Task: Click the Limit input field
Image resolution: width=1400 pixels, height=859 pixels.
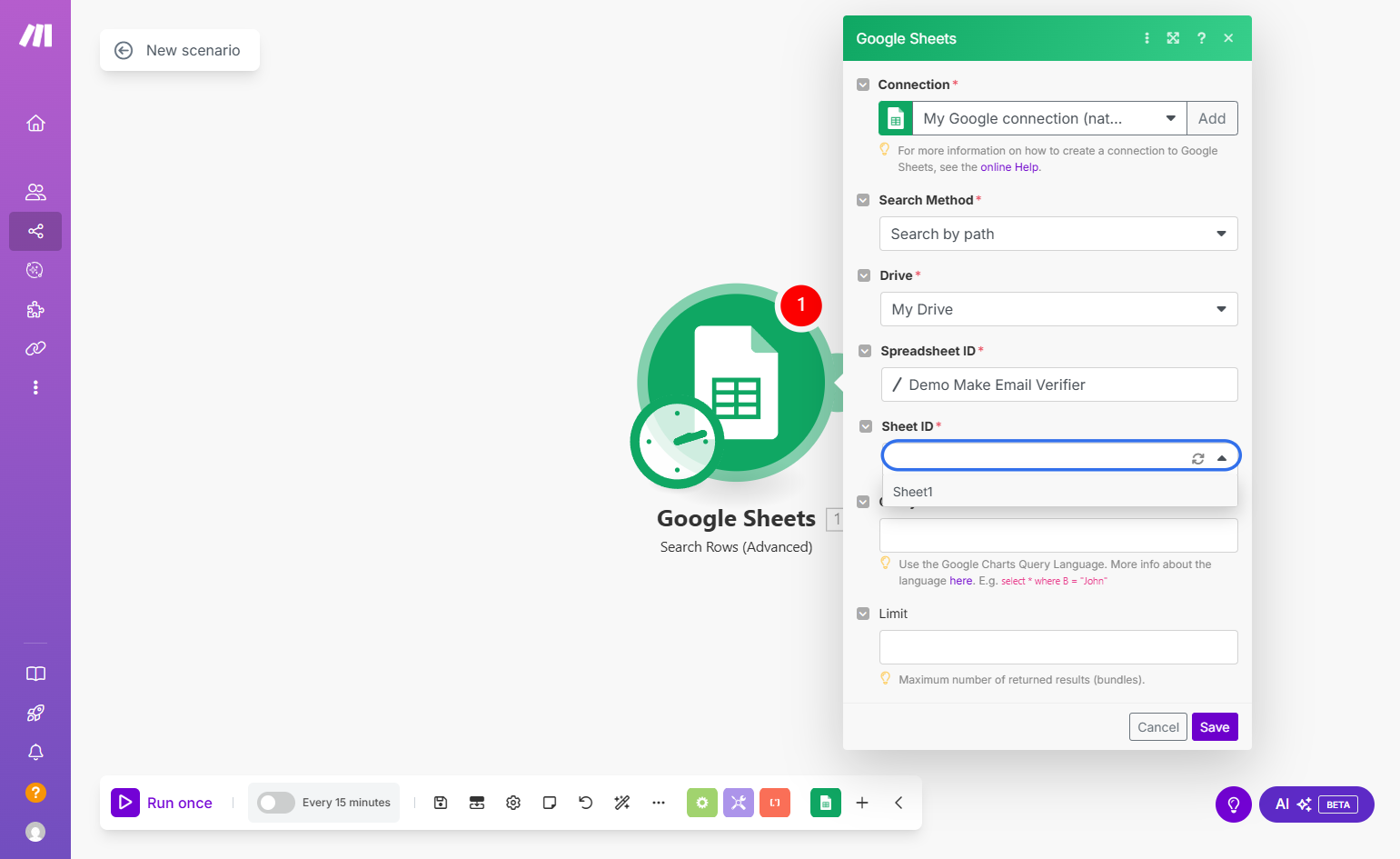Action: (x=1058, y=647)
